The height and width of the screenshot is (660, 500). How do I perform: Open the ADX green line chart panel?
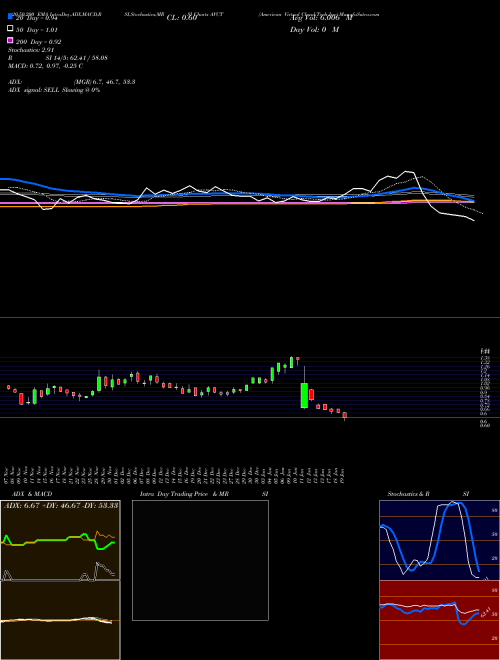(60, 540)
